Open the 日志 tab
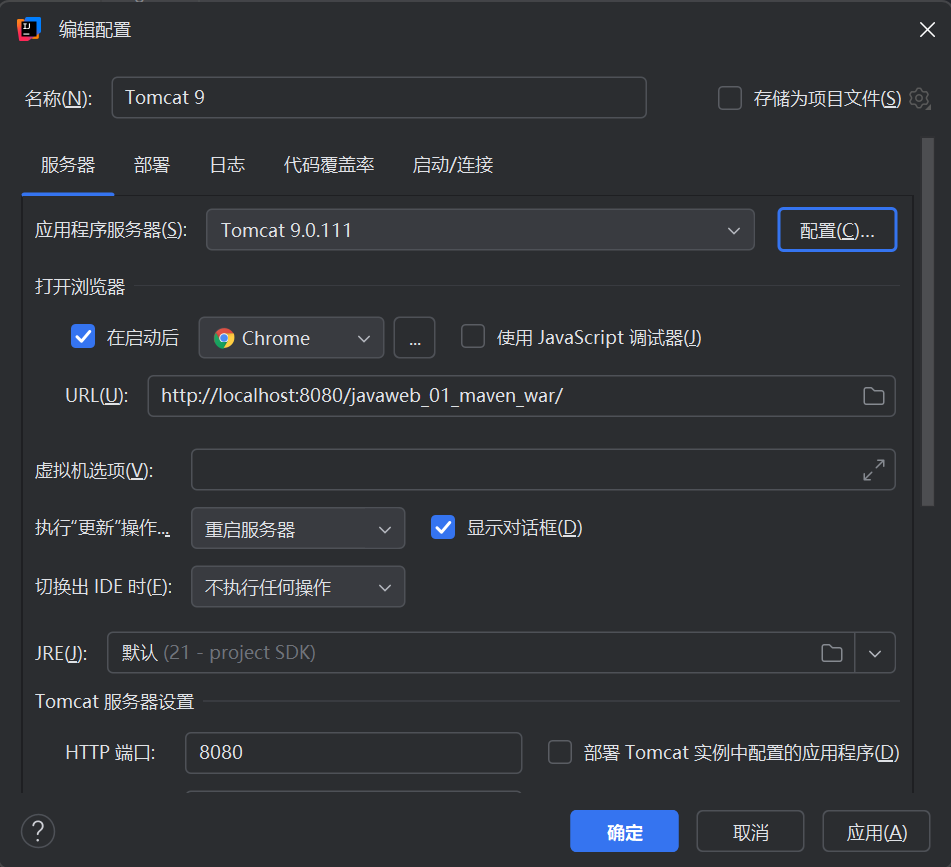The height and width of the screenshot is (867, 951). tap(227, 165)
